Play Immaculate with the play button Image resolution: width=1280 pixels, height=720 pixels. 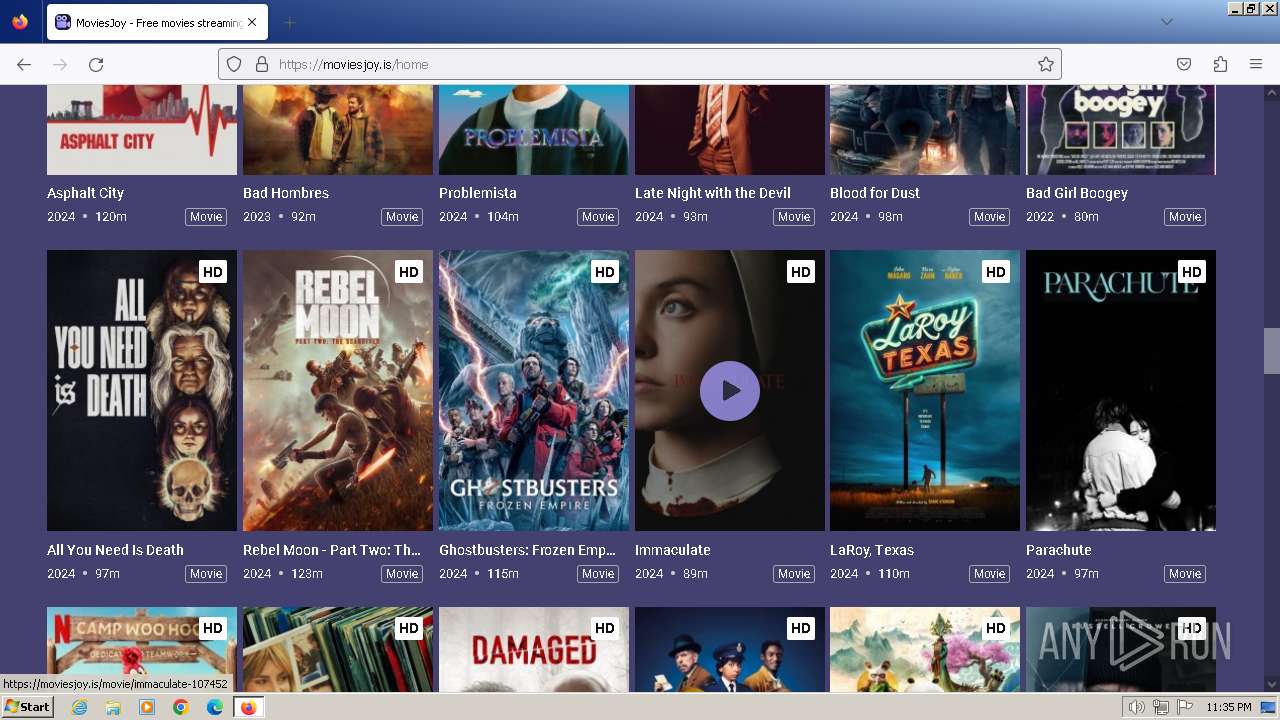tap(730, 391)
